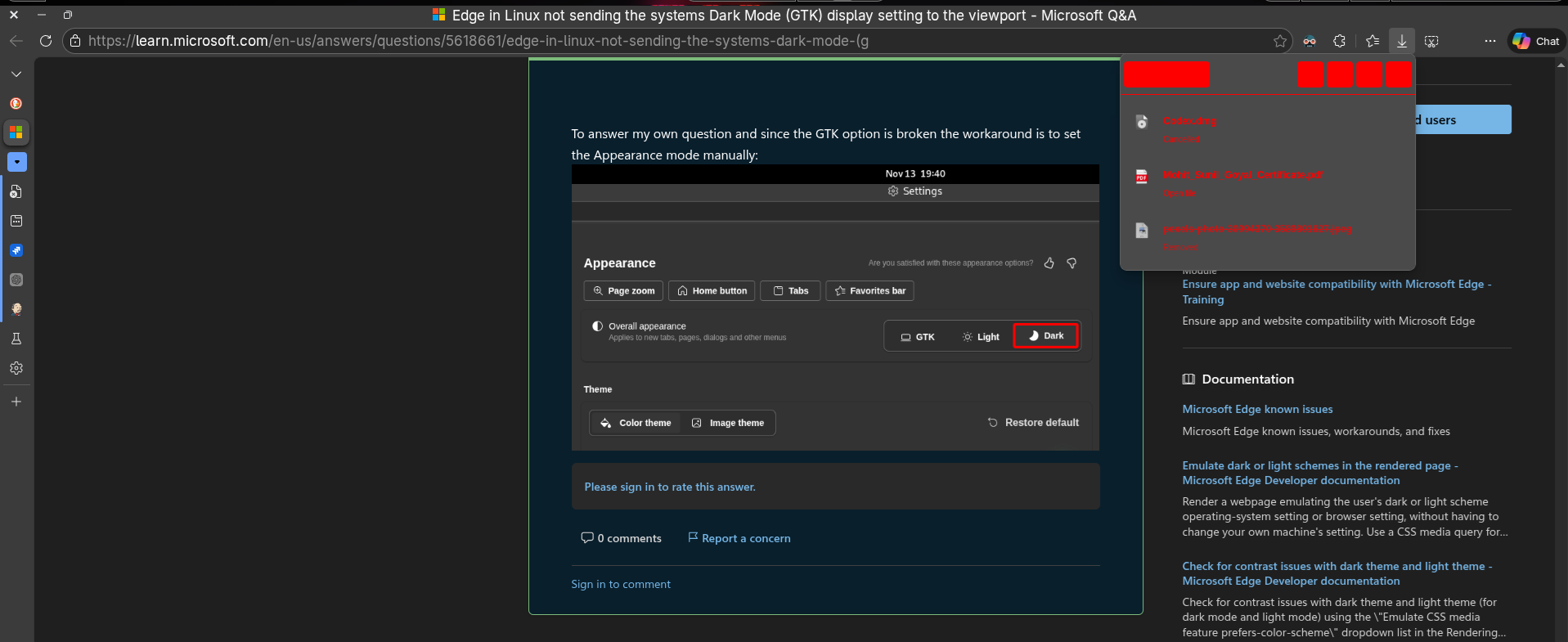Reload the page with the refresh icon
Screen dimensions: 1568x642
click(46, 41)
